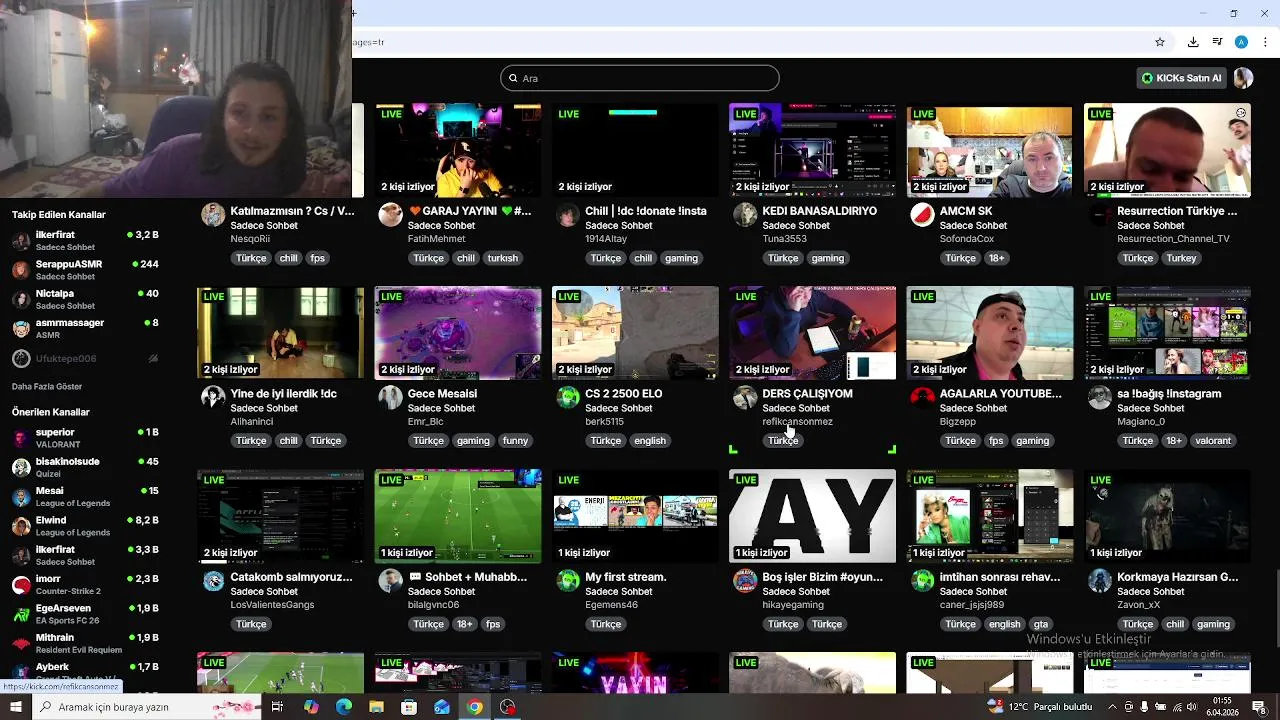Click SofondaCox streamer avatar
This screenshot has height=720, width=1280.
tap(923, 214)
